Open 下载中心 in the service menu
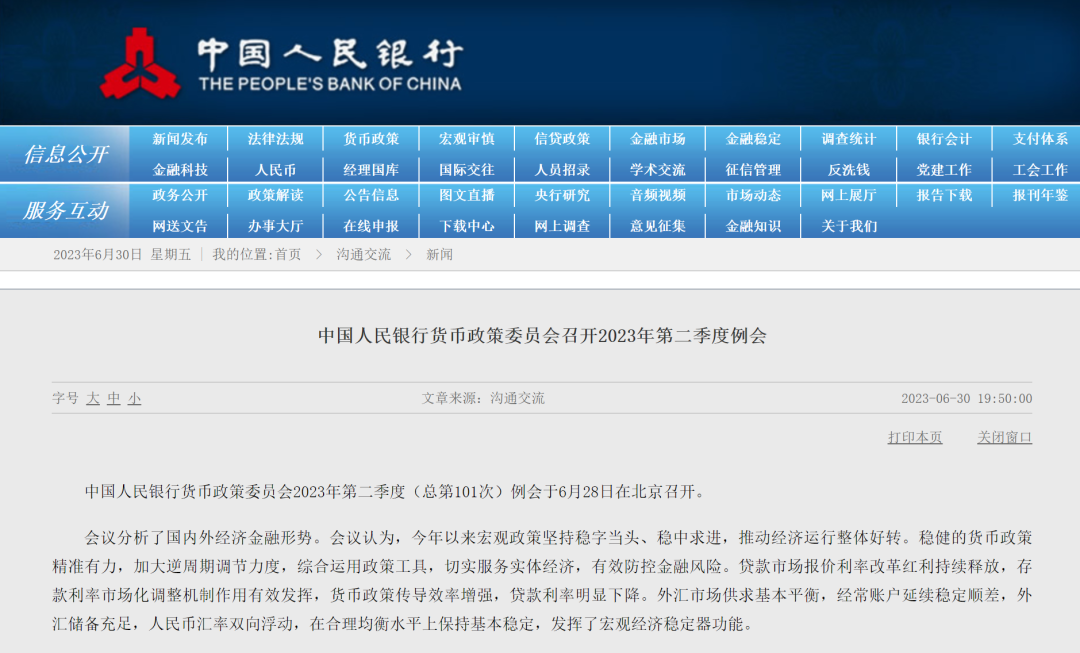The height and width of the screenshot is (653, 1080). pos(467,226)
